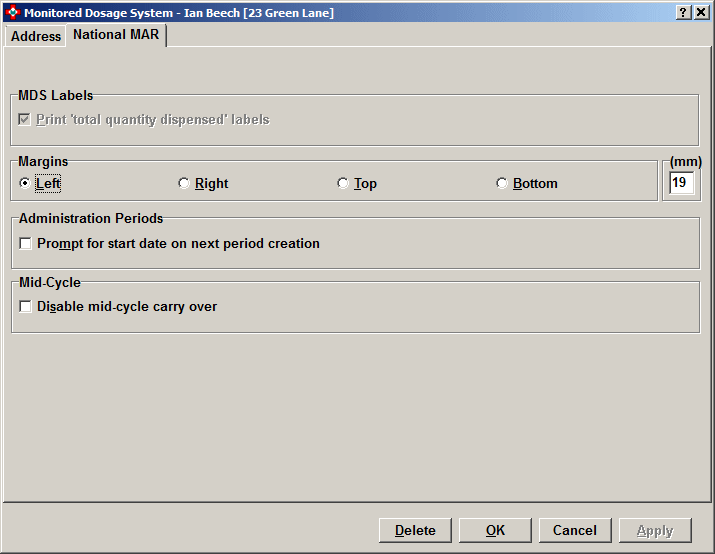715x554 pixels.
Task: Click the Apply button
Action: pos(655,530)
